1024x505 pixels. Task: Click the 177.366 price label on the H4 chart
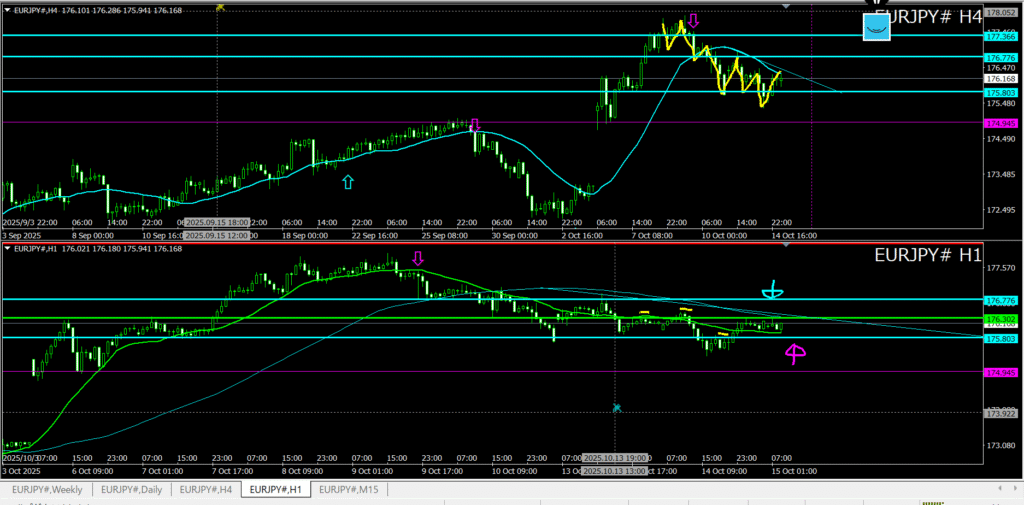click(1000, 36)
